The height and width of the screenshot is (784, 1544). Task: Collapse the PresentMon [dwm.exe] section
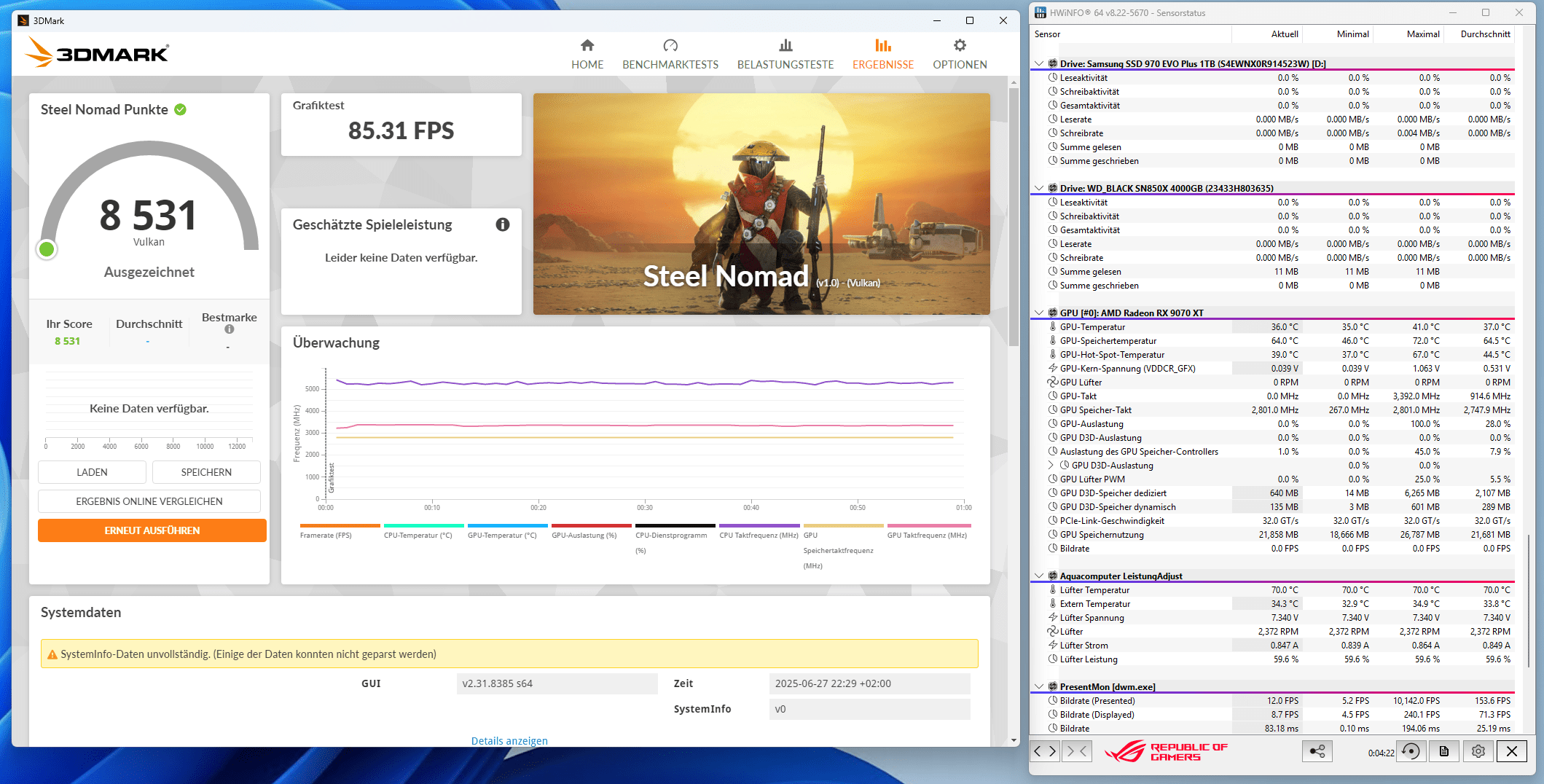[x=1039, y=687]
